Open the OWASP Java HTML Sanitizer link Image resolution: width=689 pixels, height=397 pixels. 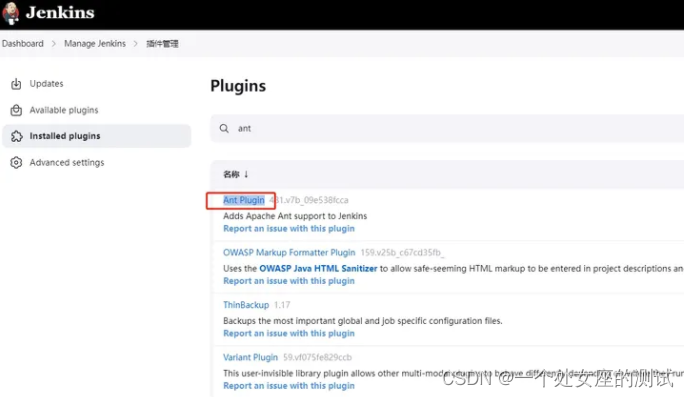coord(318,268)
